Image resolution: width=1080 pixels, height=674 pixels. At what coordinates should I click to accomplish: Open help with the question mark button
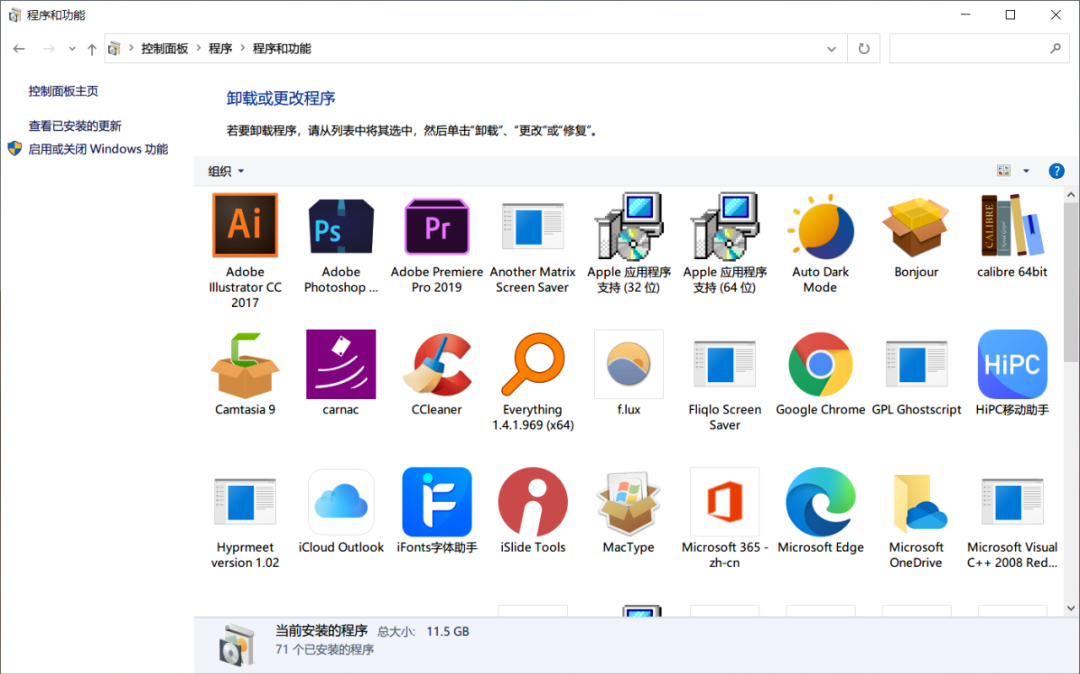[1056, 171]
